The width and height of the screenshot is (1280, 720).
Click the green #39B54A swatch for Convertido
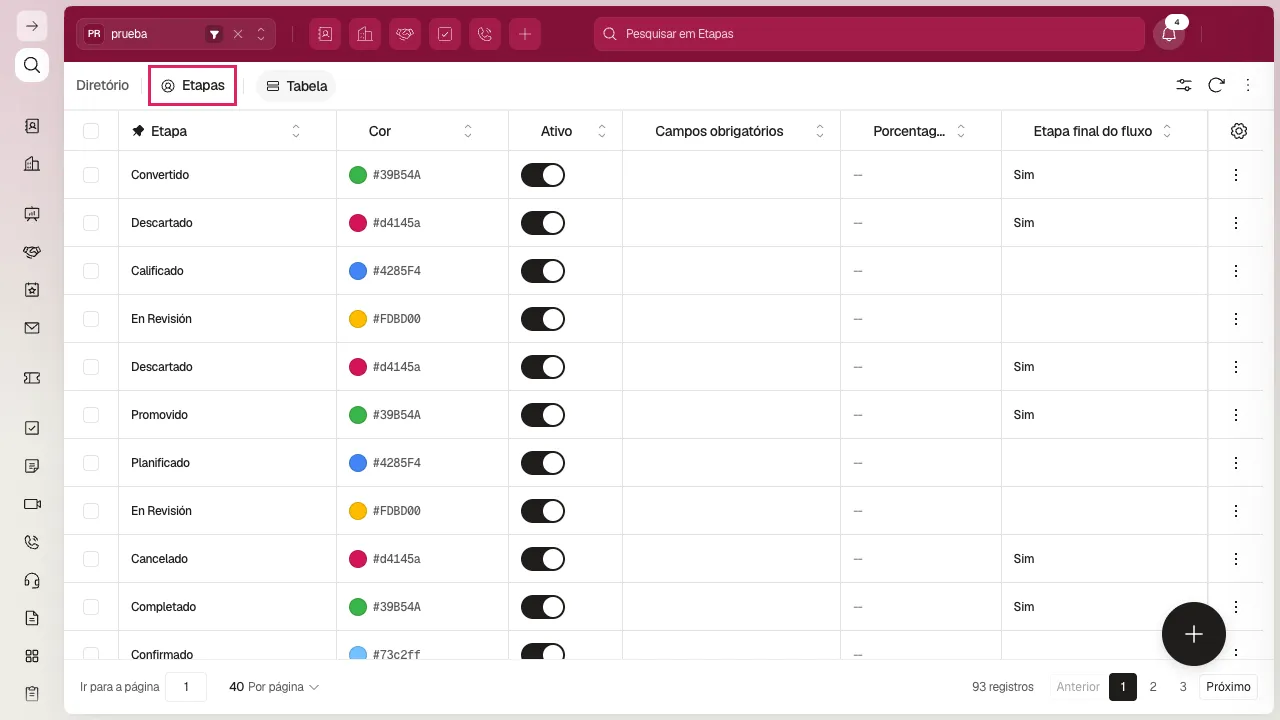coord(358,175)
